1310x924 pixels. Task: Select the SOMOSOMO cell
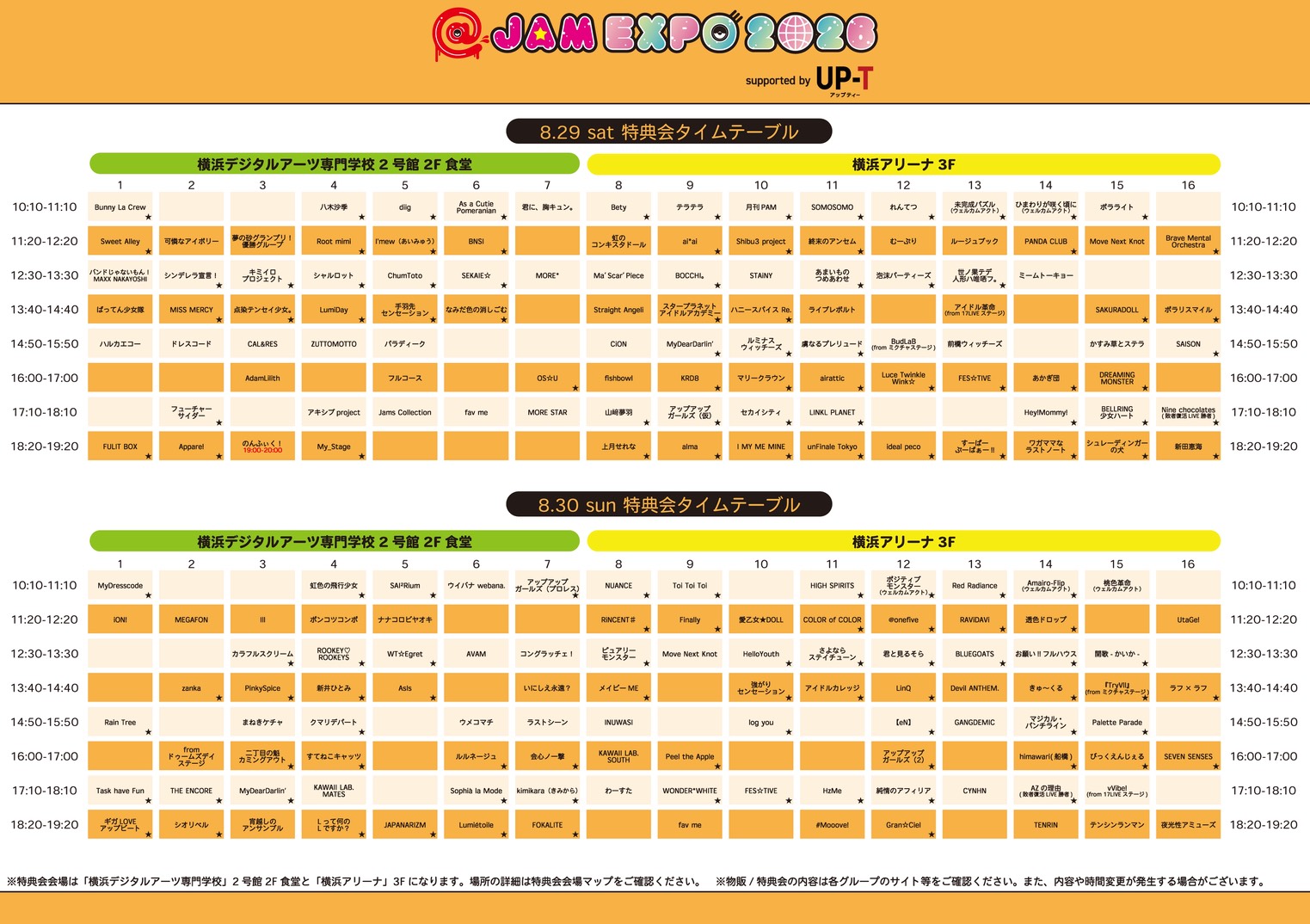point(833,207)
